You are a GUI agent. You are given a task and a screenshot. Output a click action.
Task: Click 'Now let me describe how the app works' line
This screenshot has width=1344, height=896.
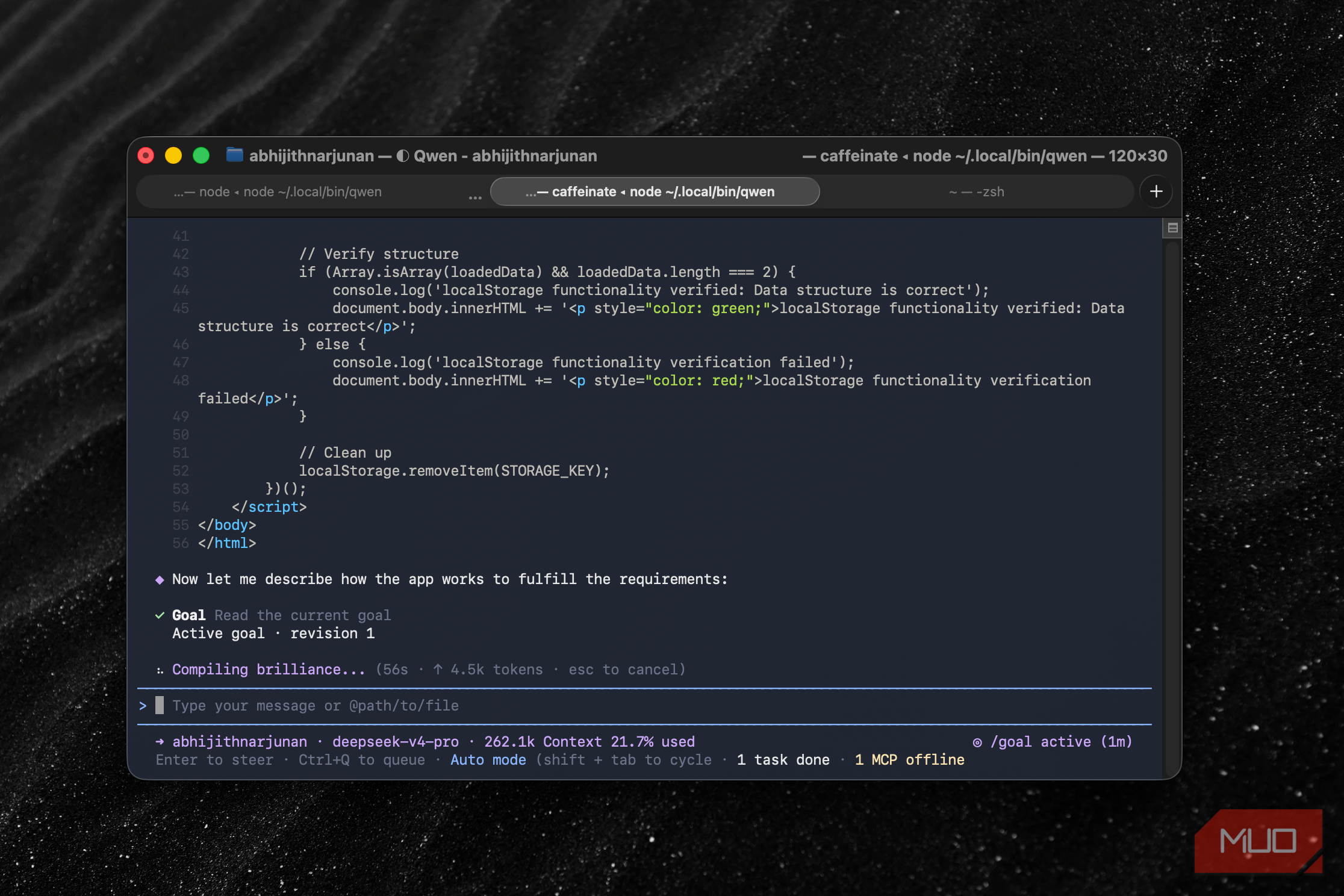450,579
